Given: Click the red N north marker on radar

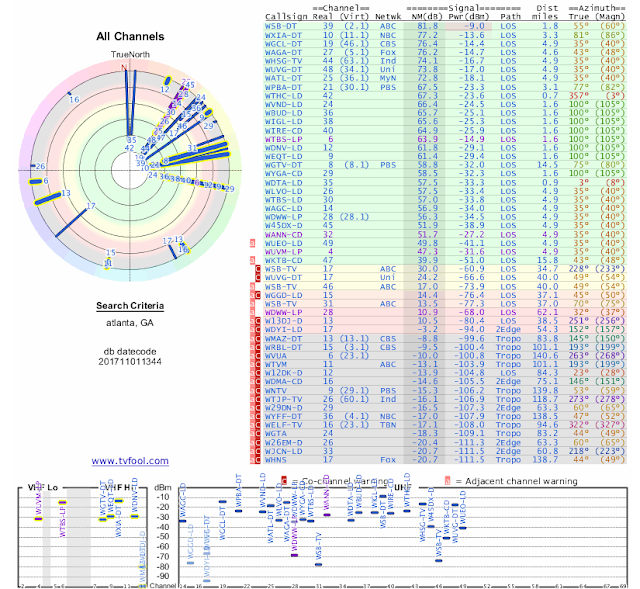Looking at the screenshot, I should (x=124, y=68).
